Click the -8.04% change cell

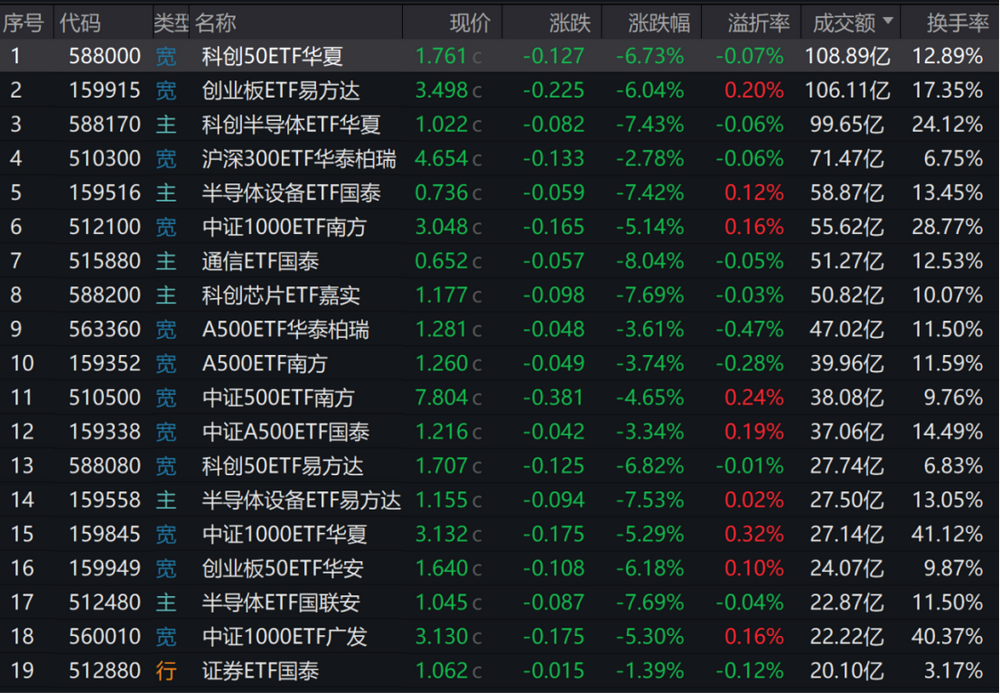(x=650, y=261)
